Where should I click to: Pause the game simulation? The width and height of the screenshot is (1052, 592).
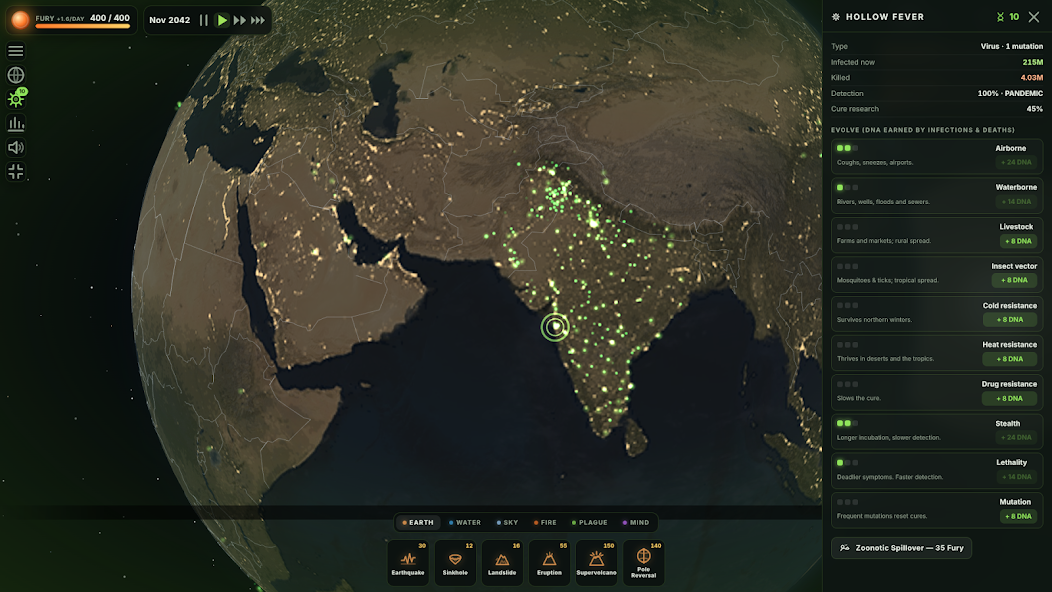pyautogui.click(x=203, y=20)
